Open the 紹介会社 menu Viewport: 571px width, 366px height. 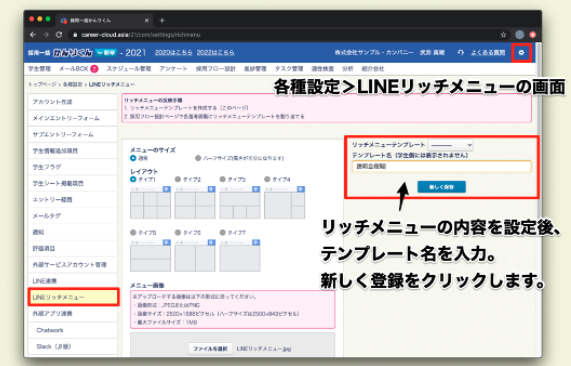(x=373, y=68)
